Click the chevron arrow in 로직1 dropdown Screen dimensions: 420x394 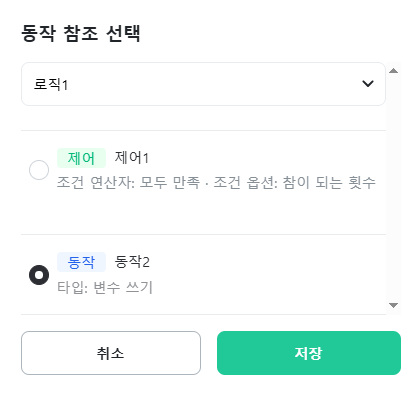click(368, 84)
